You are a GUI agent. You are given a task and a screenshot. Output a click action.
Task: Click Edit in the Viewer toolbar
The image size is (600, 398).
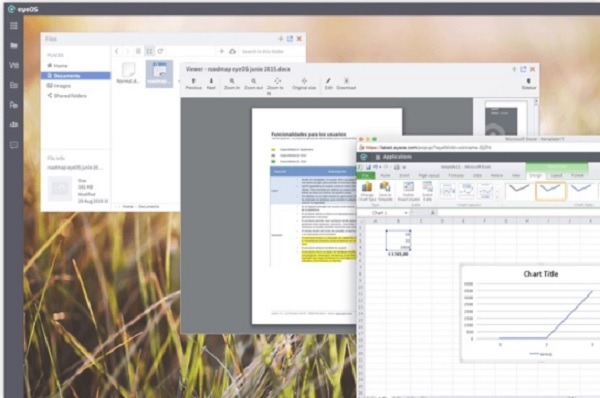click(328, 84)
